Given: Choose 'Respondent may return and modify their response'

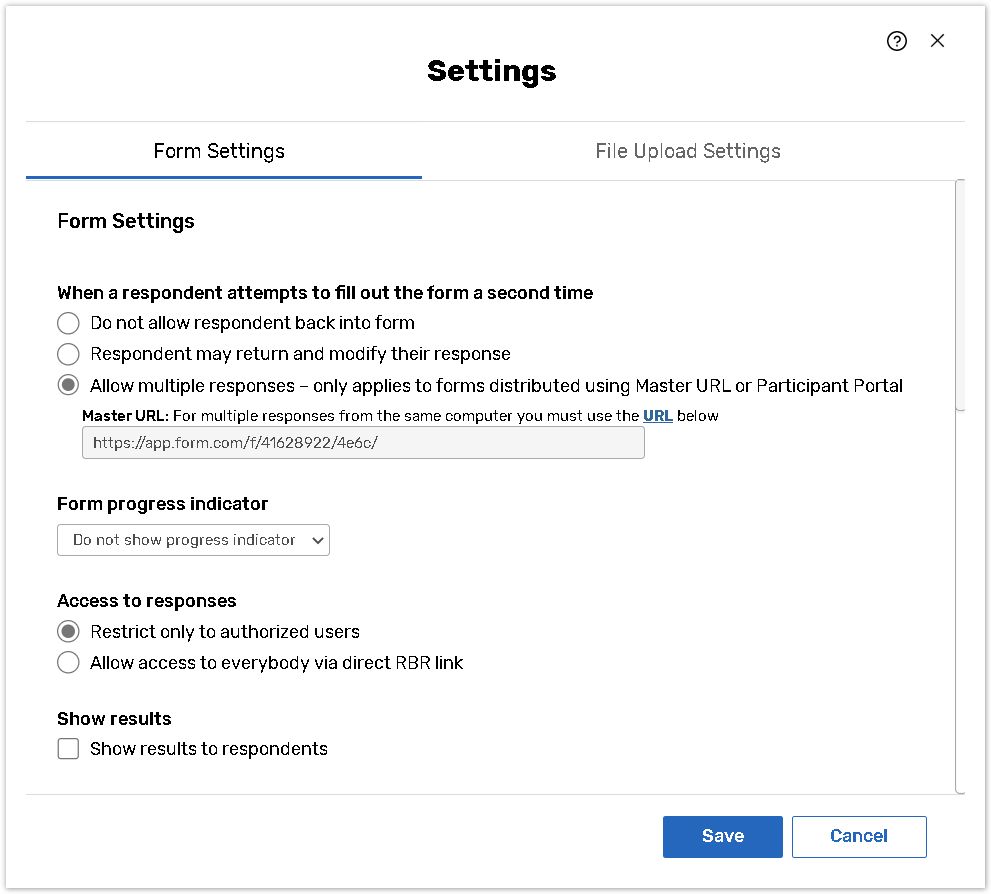Looking at the screenshot, I should click(x=68, y=354).
